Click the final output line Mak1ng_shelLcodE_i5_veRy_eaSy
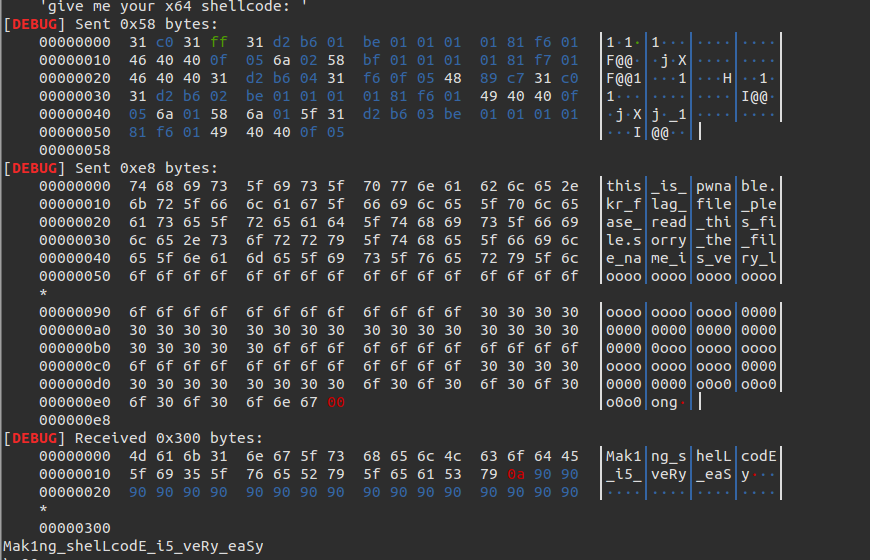This screenshot has width=870, height=560. (133, 546)
